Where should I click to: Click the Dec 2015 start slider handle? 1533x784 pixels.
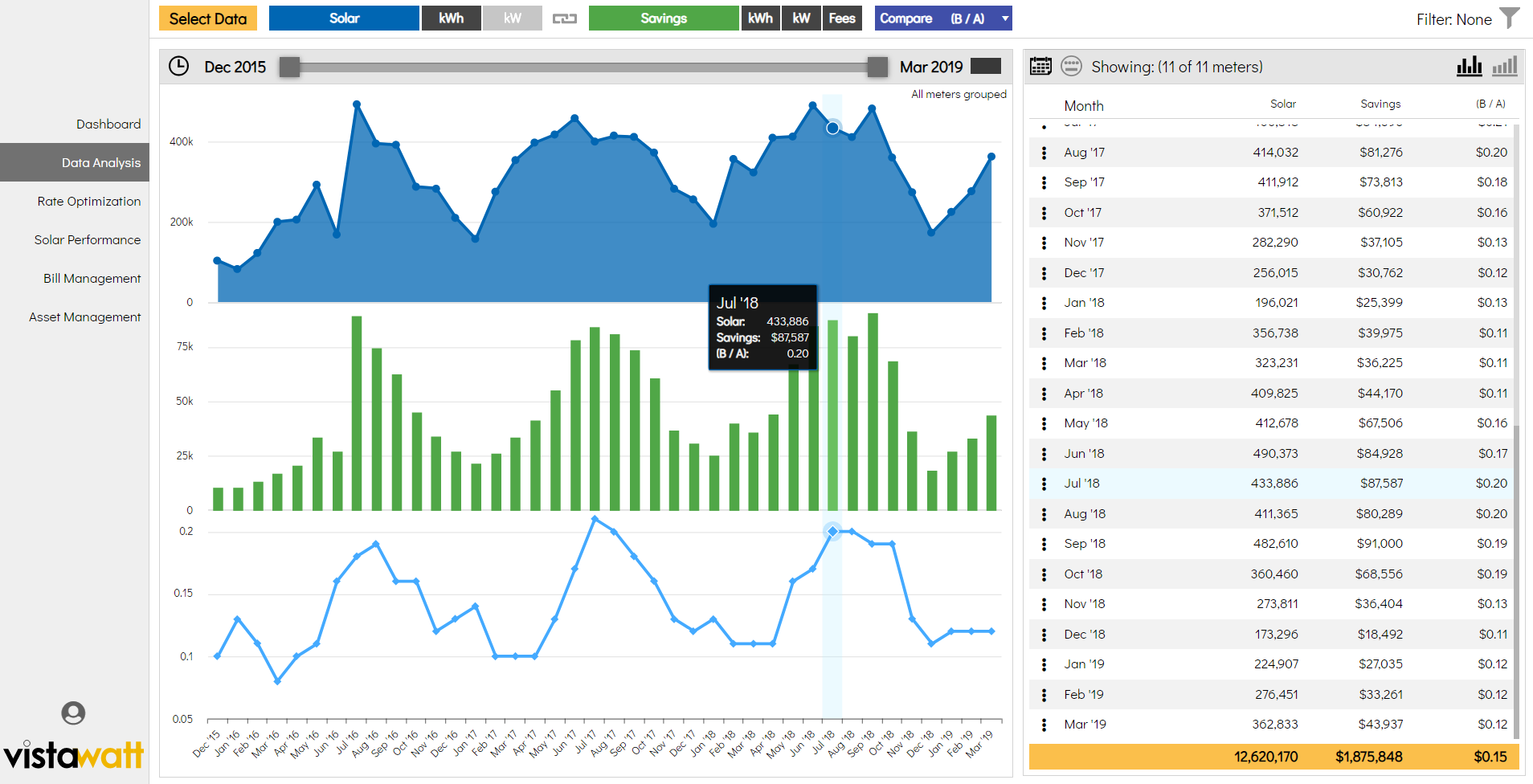tap(289, 67)
